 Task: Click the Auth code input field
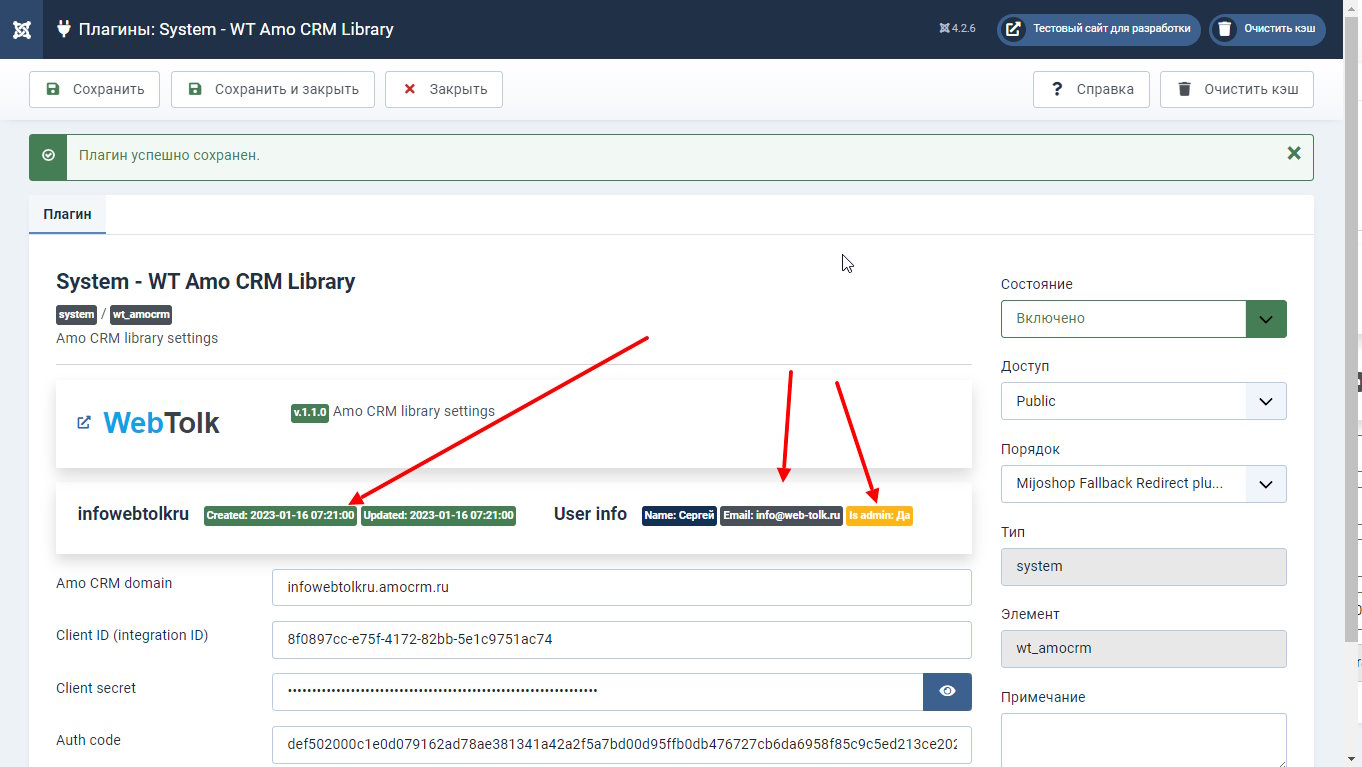621,744
